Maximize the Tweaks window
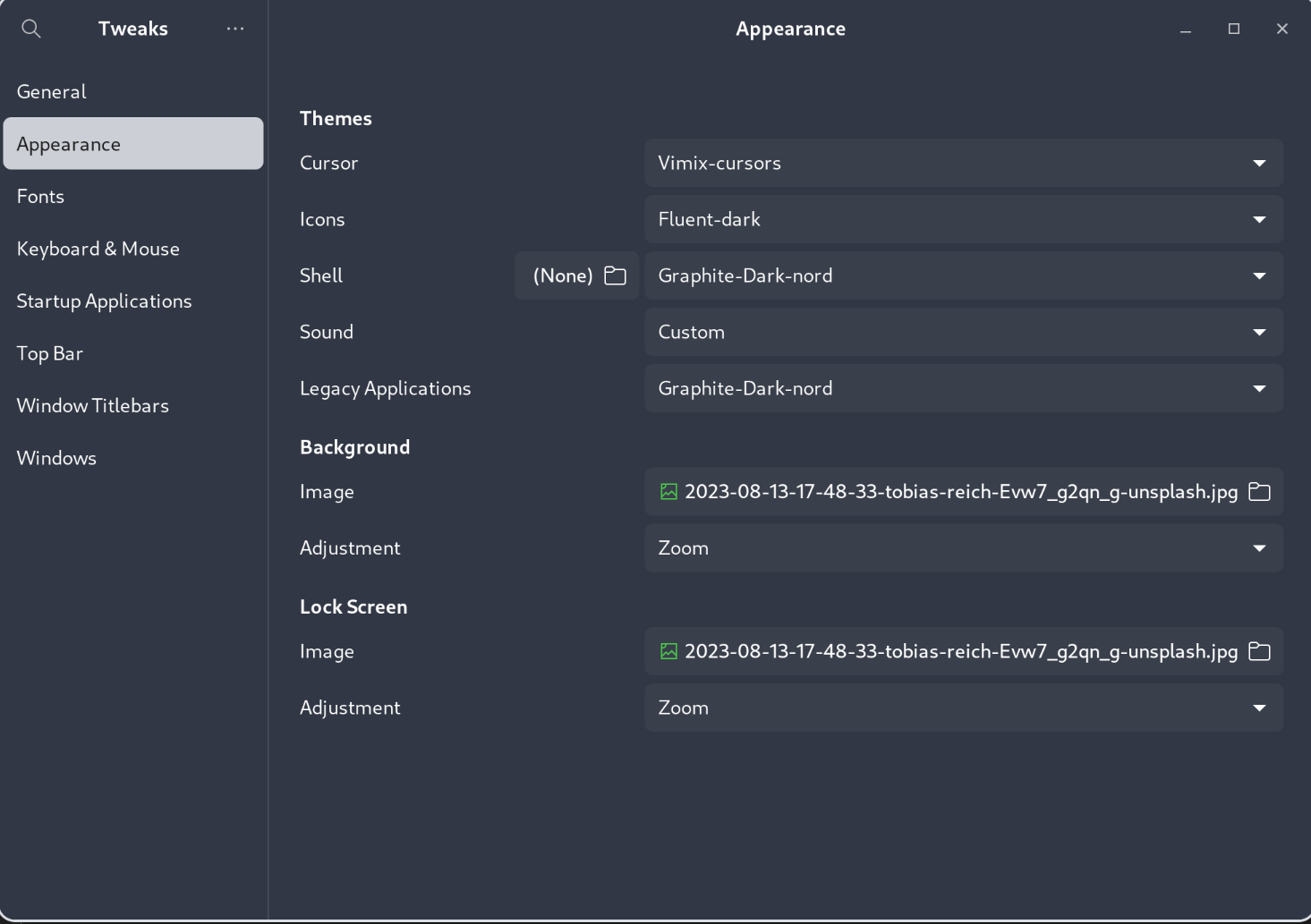 tap(1234, 29)
